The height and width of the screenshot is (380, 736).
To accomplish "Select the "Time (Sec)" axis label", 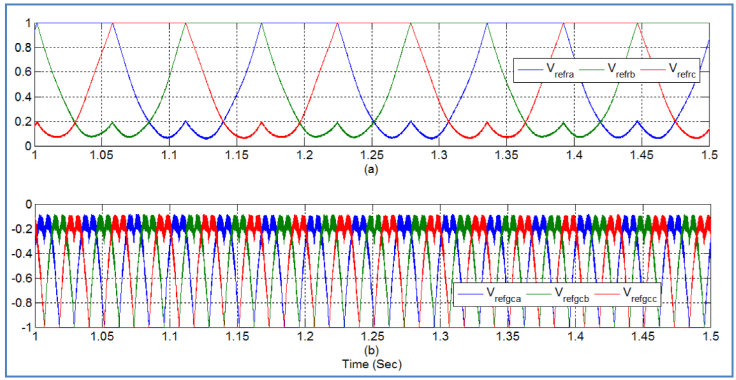I will [372, 364].
